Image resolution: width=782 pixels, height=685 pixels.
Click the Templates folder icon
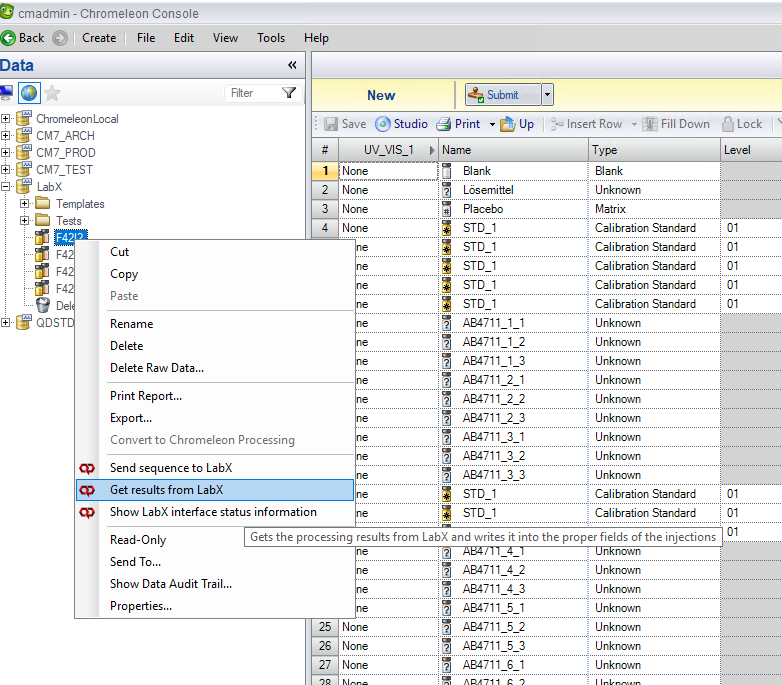(43, 203)
